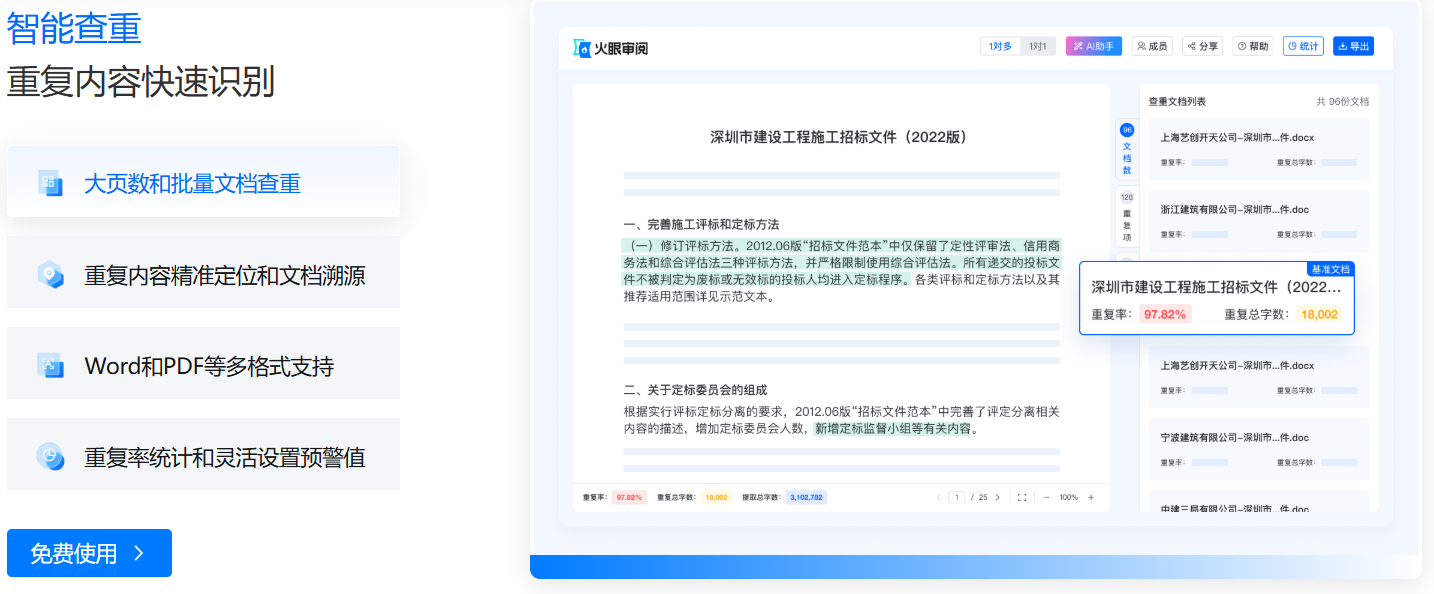Click the 3,102,782 extracted count badge
Image resolution: width=1434 pixels, height=594 pixels.
pyautogui.click(x=805, y=497)
